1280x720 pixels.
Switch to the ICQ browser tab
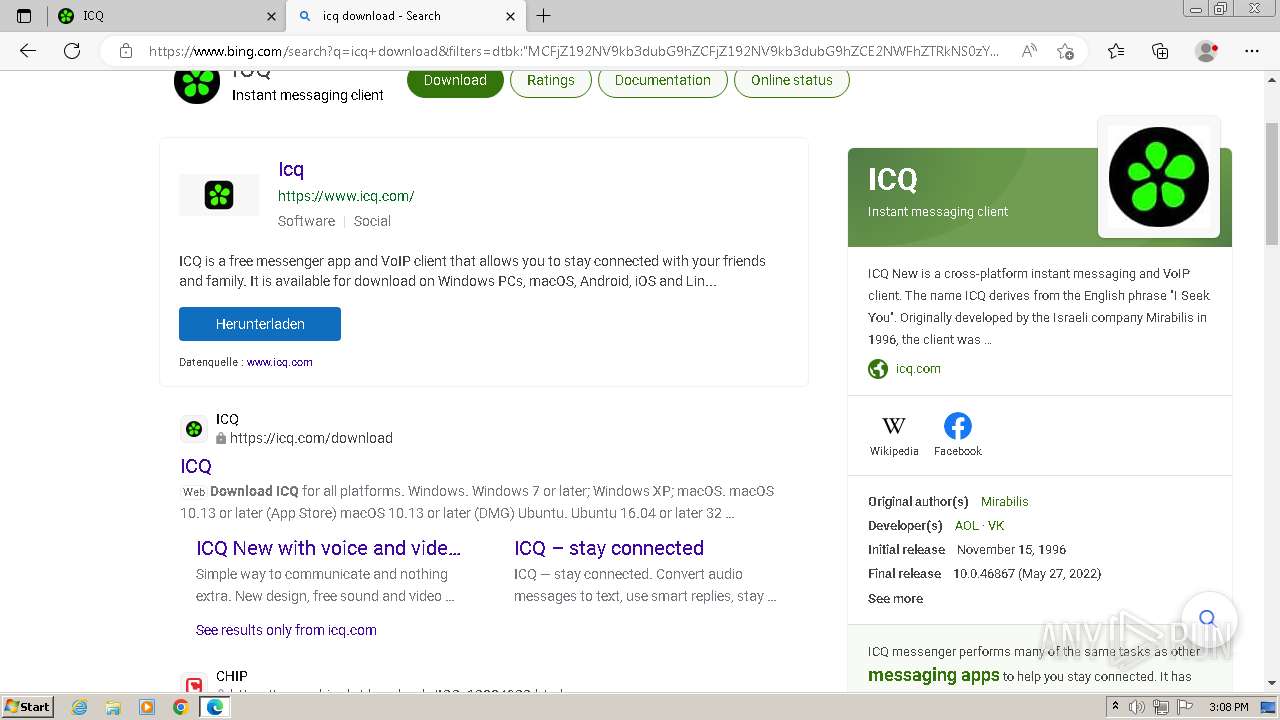tap(167, 16)
